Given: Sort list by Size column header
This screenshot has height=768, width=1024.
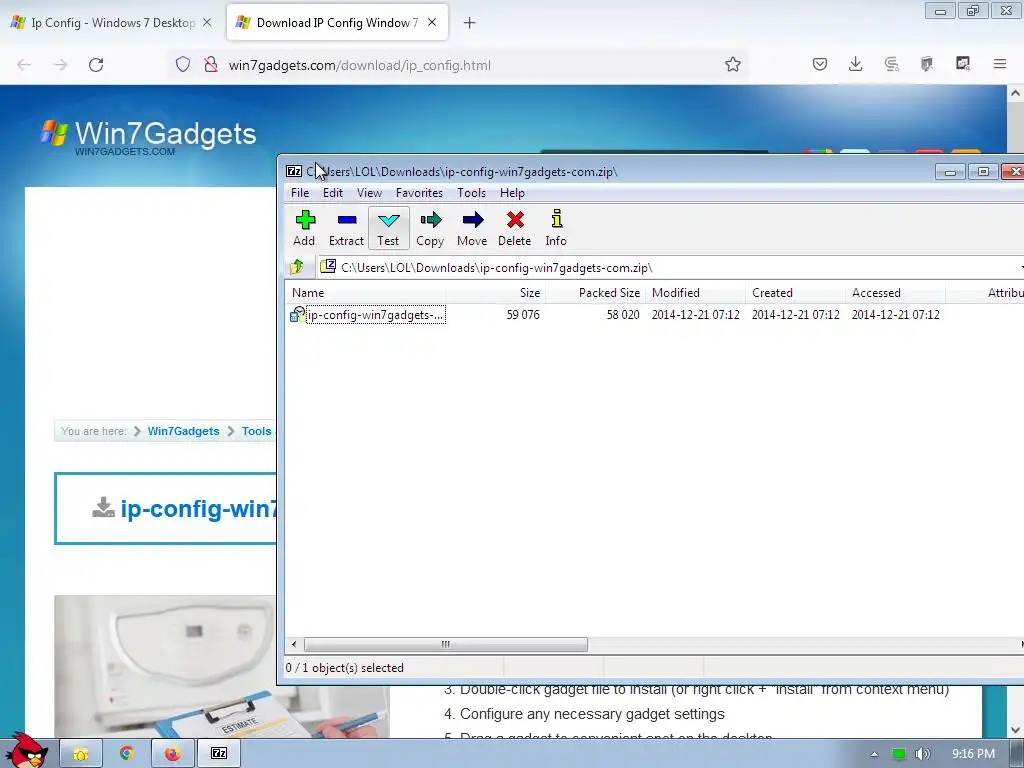Looking at the screenshot, I should pyautogui.click(x=495, y=293).
